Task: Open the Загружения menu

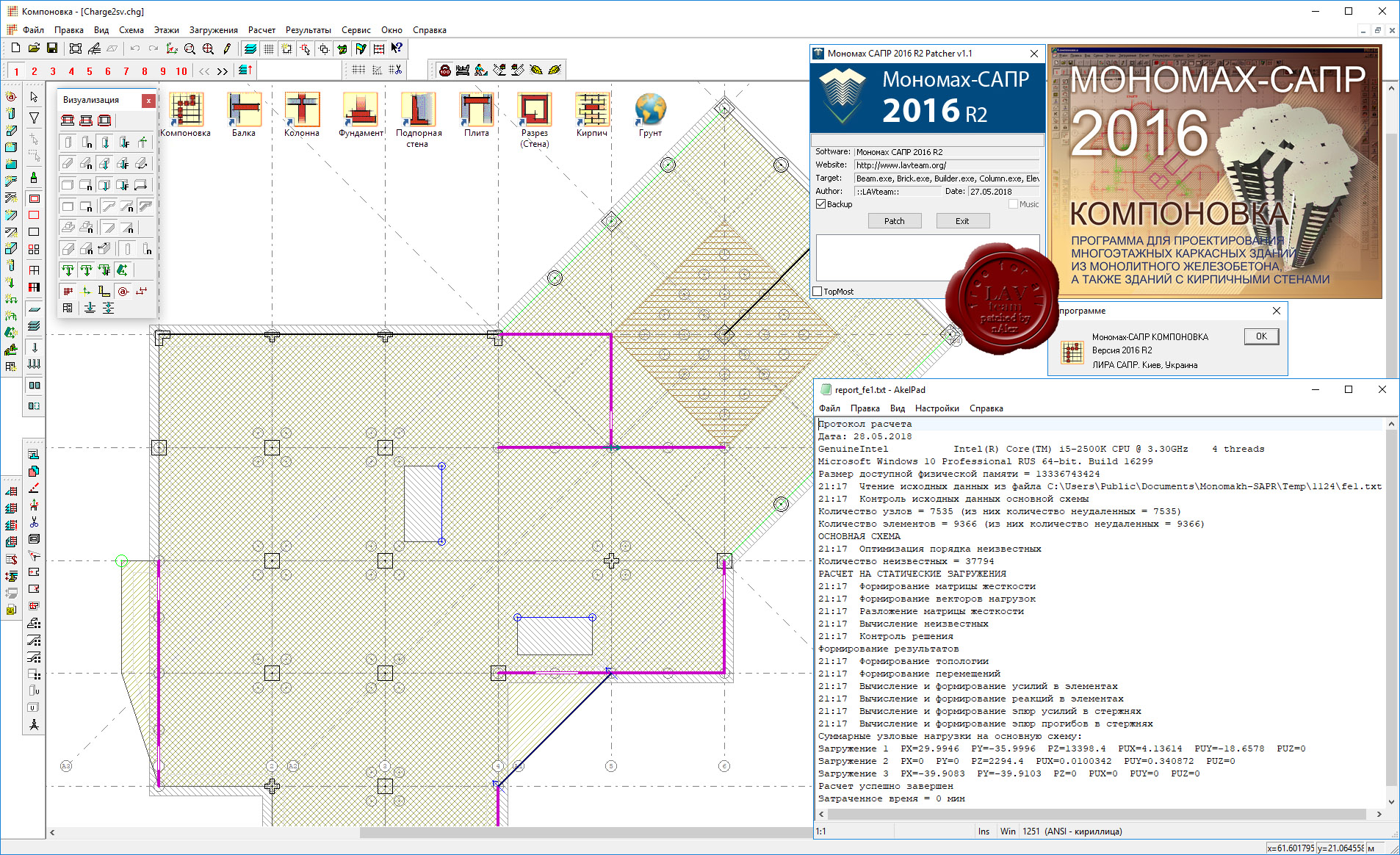Action: pyautogui.click(x=214, y=30)
